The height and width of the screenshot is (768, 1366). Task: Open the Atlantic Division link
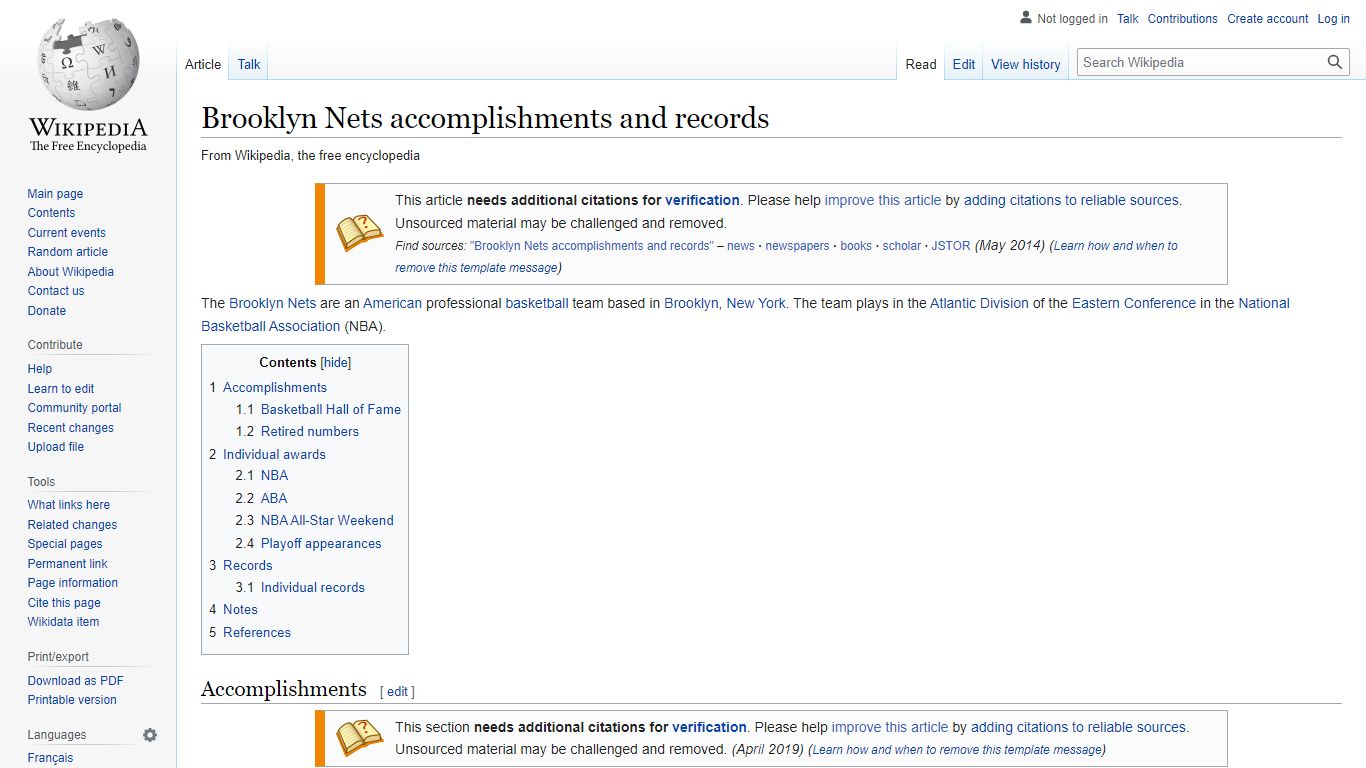pyautogui.click(x=979, y=303)
